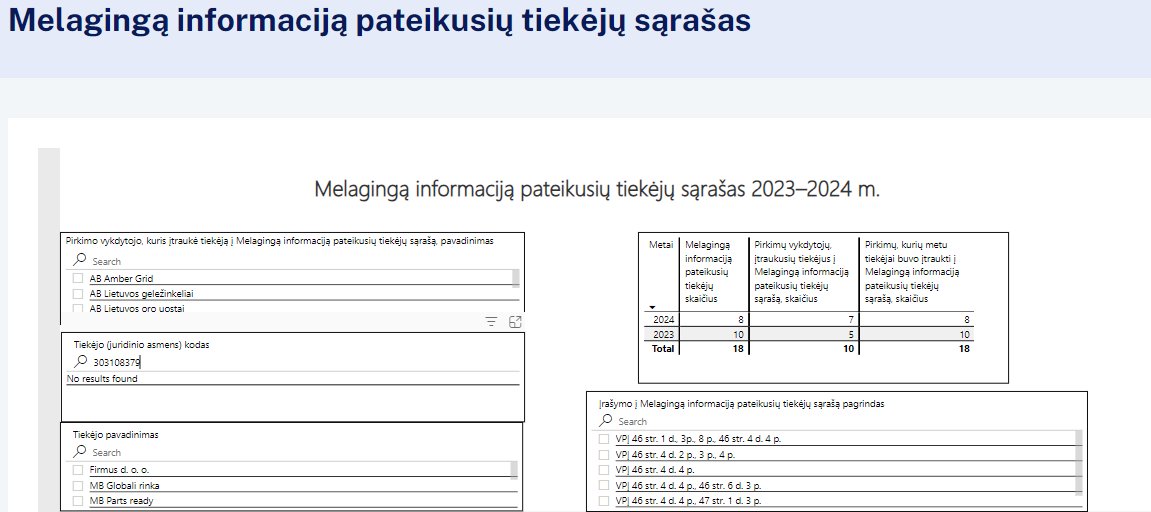1151x512 pixels.
Task: Click the magnifier icon in the Pirkimo vykdytojo slicer
Action: point(79,260)
